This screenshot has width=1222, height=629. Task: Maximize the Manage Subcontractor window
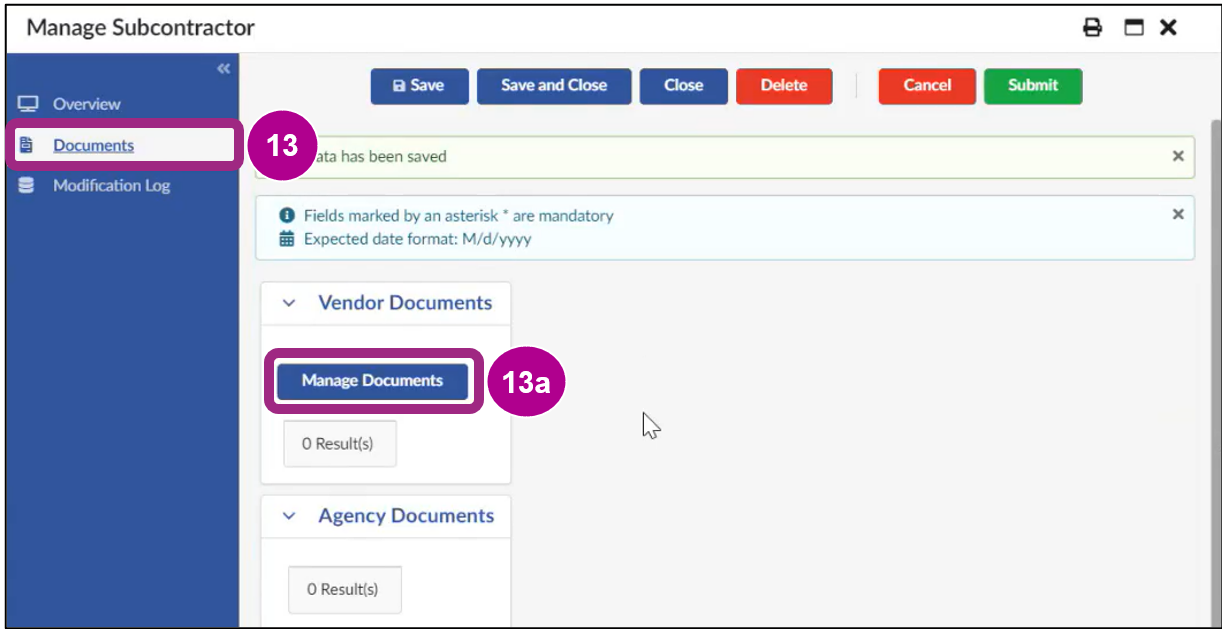[1133, 28]
